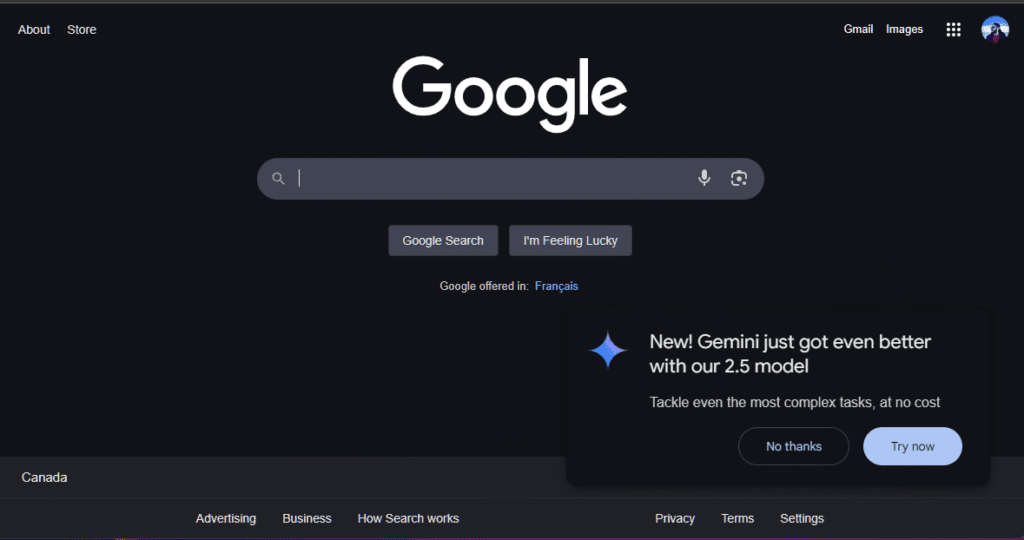Screen dimensions: 1024x540
Task: Click the Gemini sparkle star icon
Action: point(607,350)
